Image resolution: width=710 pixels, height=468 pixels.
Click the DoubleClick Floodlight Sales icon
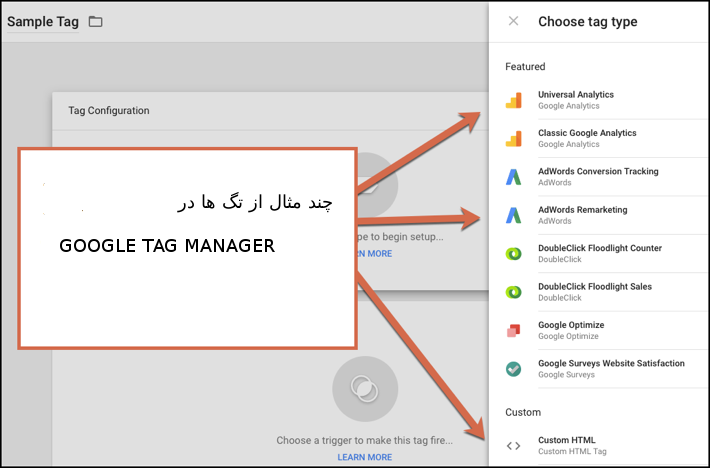click(513, 292)
